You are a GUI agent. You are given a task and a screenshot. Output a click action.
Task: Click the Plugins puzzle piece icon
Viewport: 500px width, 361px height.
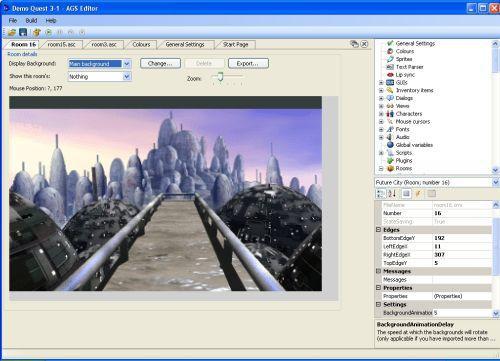point(390,161)
